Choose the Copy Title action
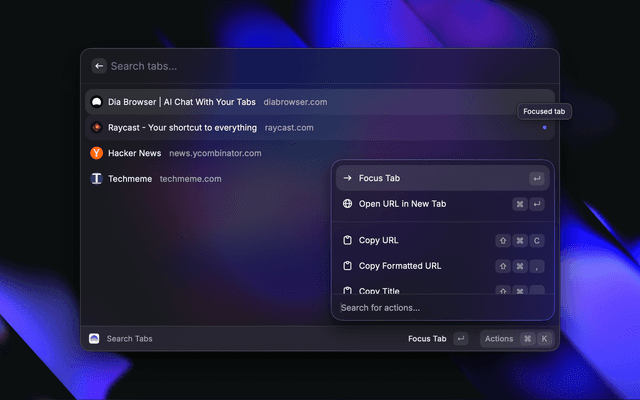 click(x=380, y=291)
